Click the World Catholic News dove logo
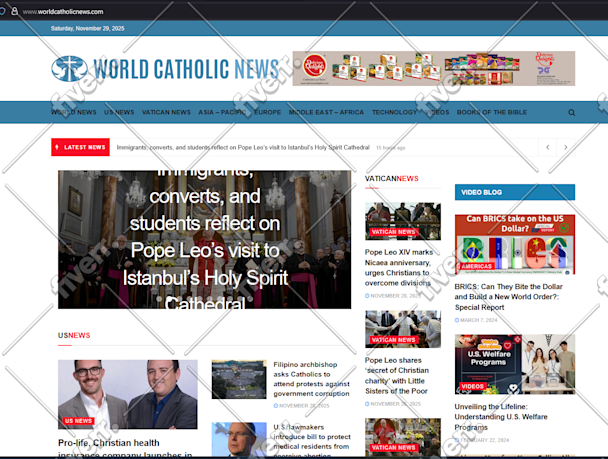The width and height of the screenshot is (608, 459). (x=69, y=69)
